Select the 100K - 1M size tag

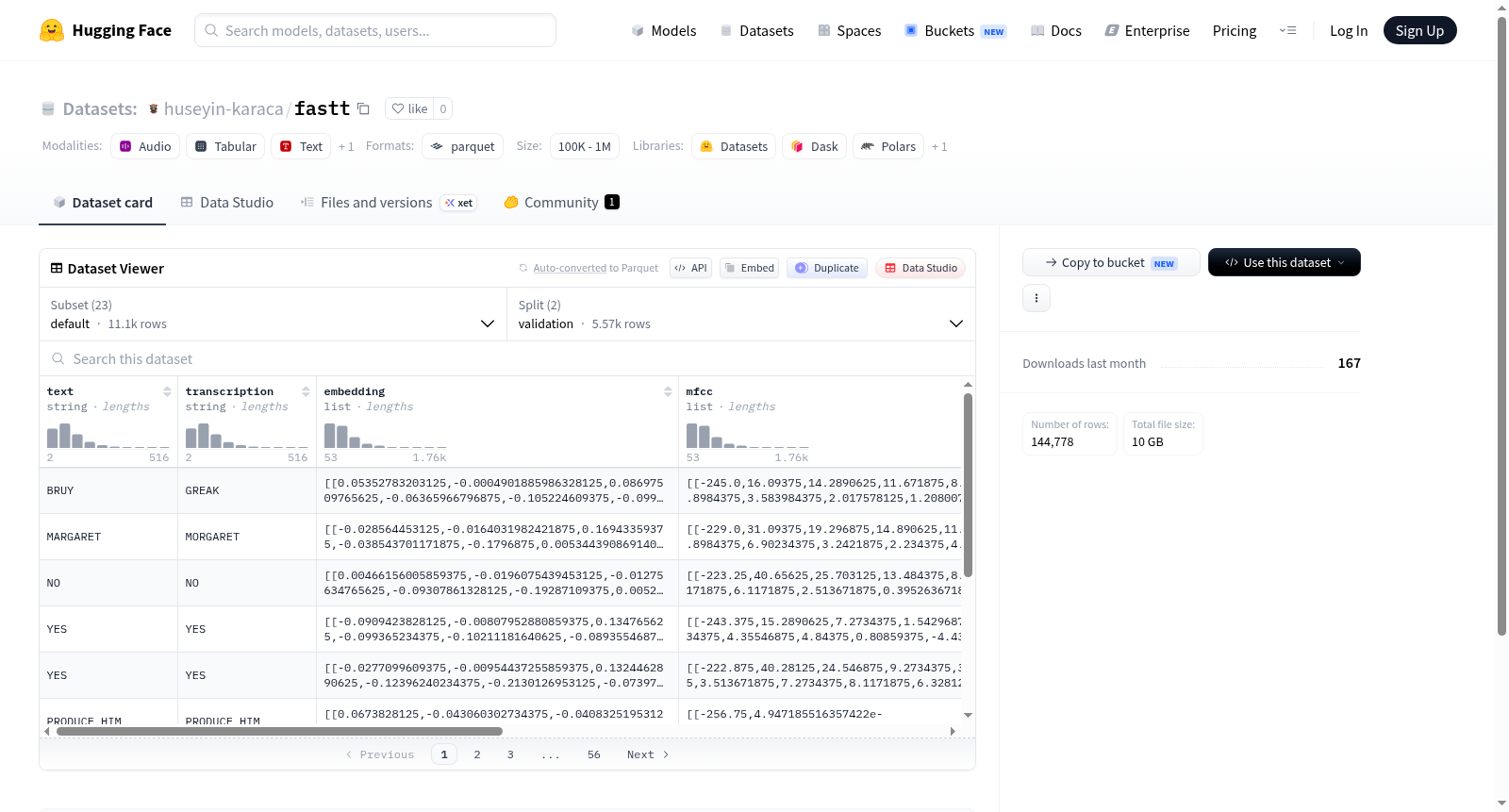[x=584, y=146]
